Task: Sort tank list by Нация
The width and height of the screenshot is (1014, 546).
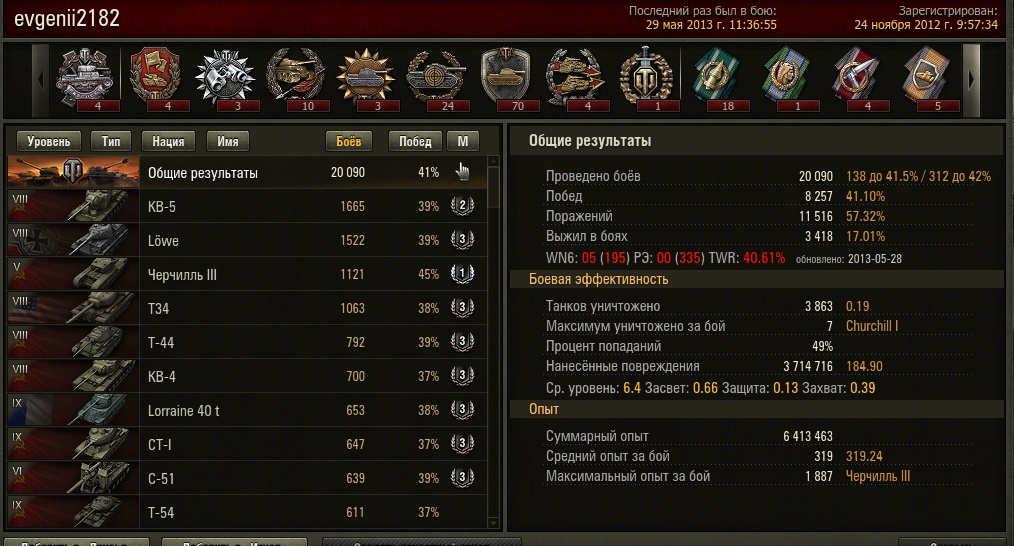Action: pyautogui.click(x=168, y=141)
